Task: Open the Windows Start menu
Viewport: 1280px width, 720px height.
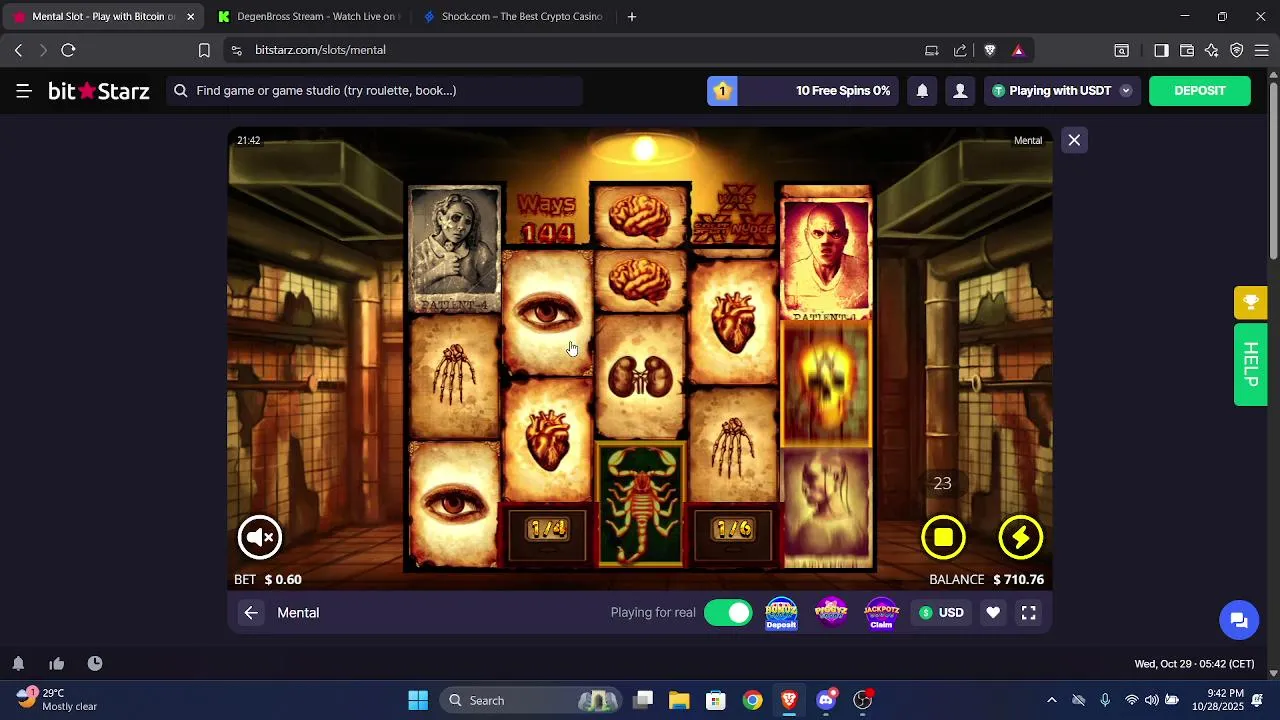Action: [x=418, y=700]
